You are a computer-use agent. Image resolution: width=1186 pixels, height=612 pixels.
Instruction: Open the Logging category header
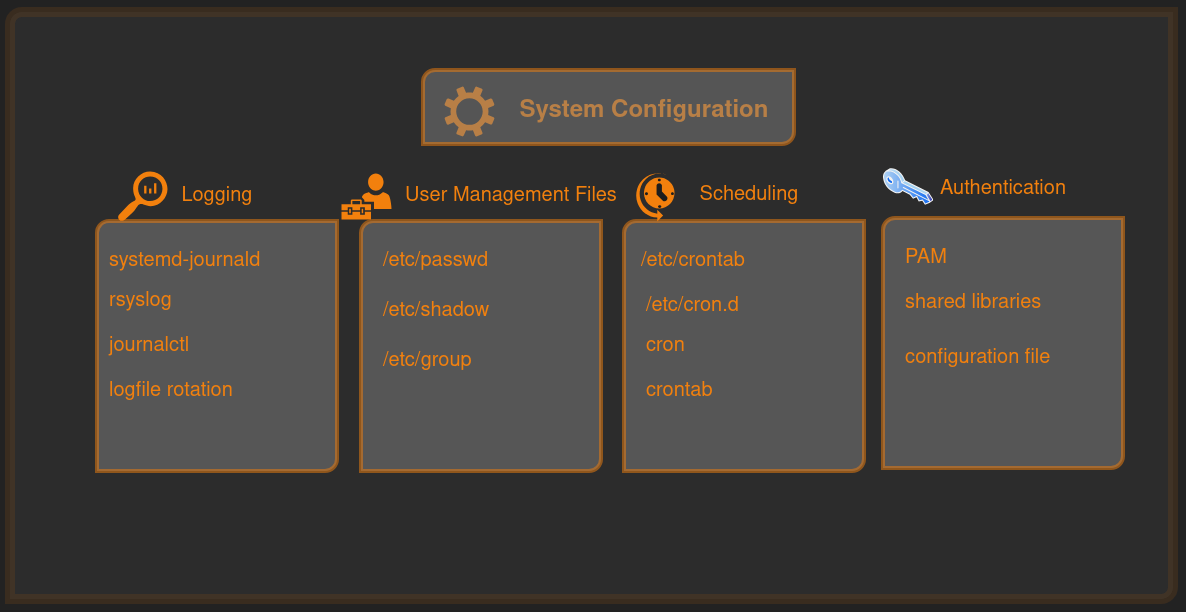[217, 194]
